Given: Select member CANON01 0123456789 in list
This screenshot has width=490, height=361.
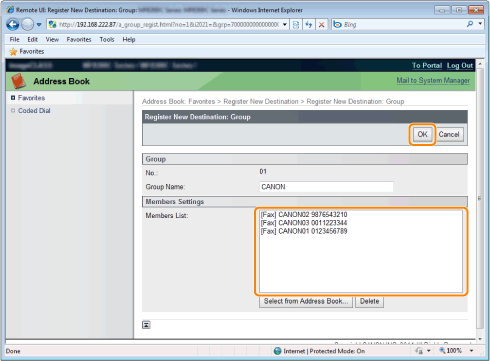Looking at the screenshot, I should [304, 231].
